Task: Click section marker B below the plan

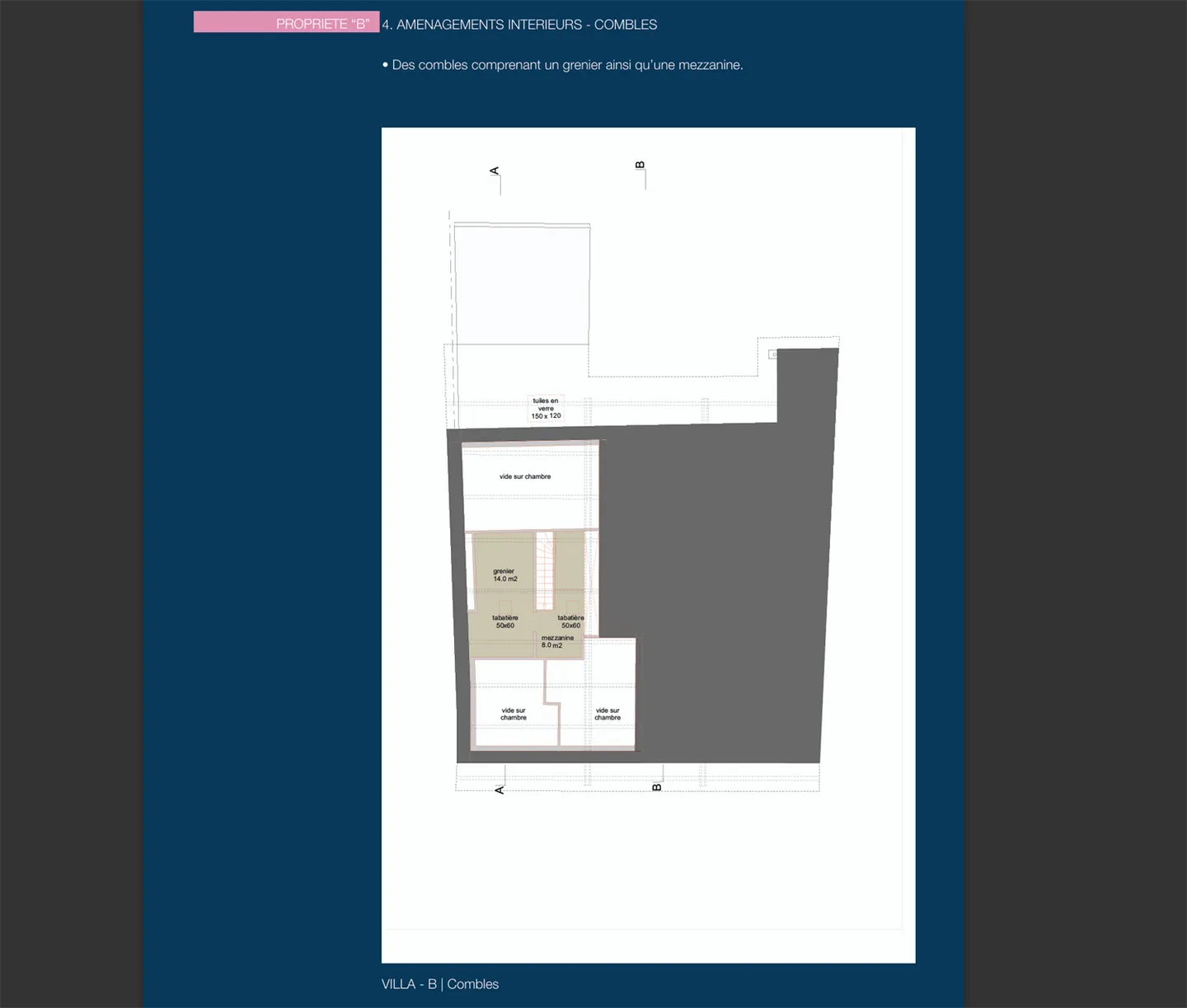Action: tap(657, 787)
